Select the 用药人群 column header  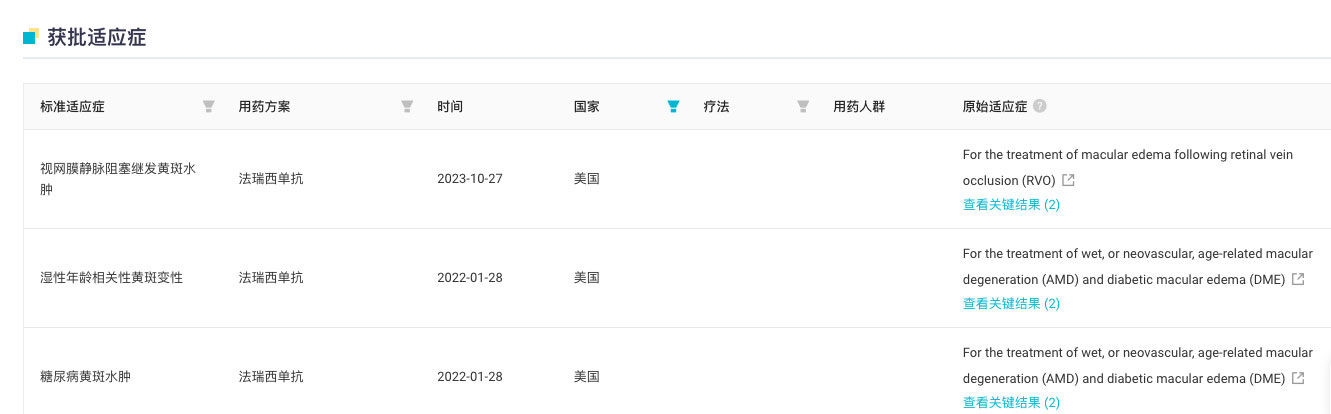[859, 106]
